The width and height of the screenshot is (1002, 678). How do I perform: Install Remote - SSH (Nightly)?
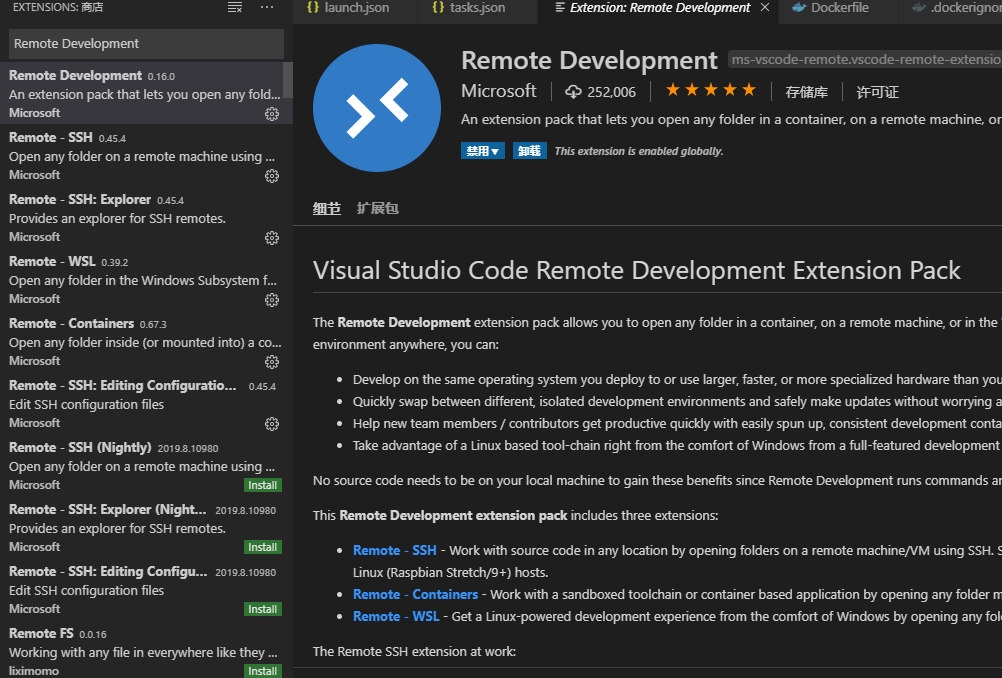pos(263,485)
